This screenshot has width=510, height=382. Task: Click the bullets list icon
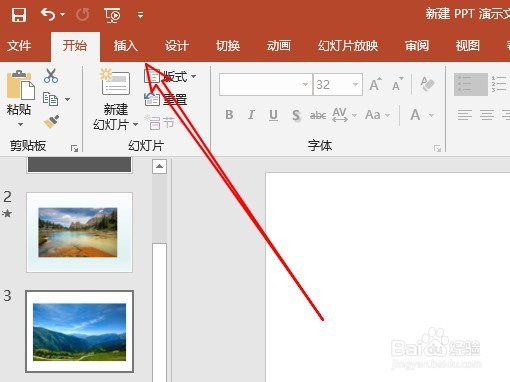471,84
